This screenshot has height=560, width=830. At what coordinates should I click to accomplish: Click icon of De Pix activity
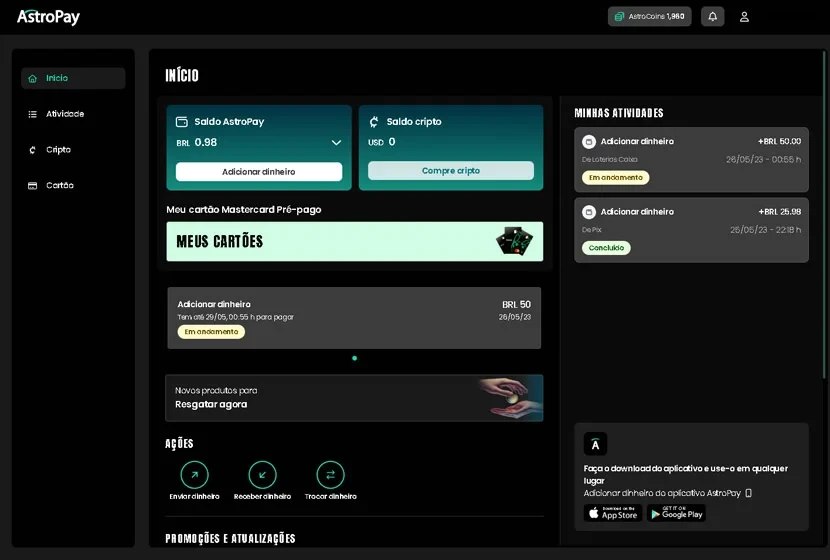[589, 212]
